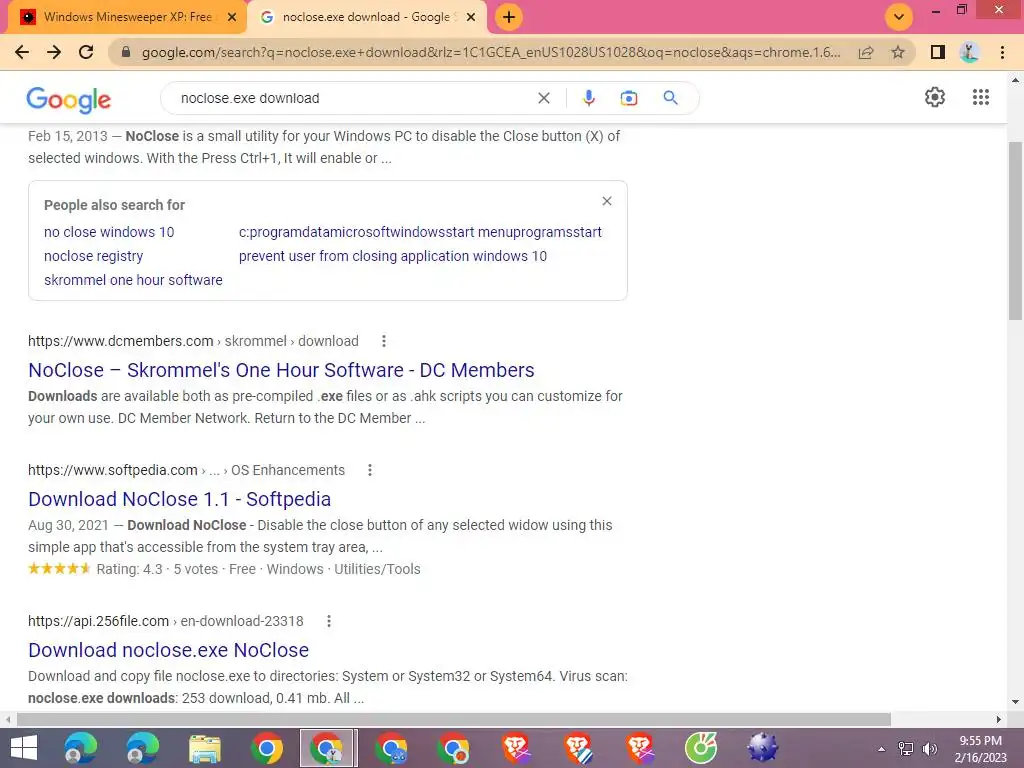
Task: Open more options for softpedia.com result
Action: pyautogui.click(x=370, y=470)
